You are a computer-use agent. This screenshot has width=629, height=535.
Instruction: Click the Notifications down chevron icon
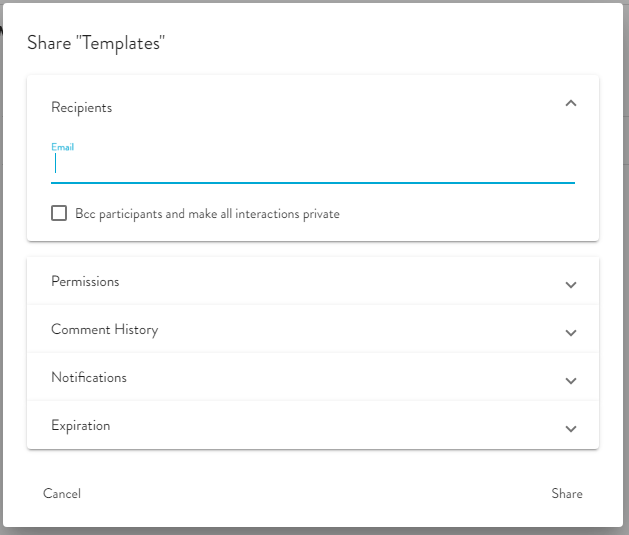coord(571,381)
